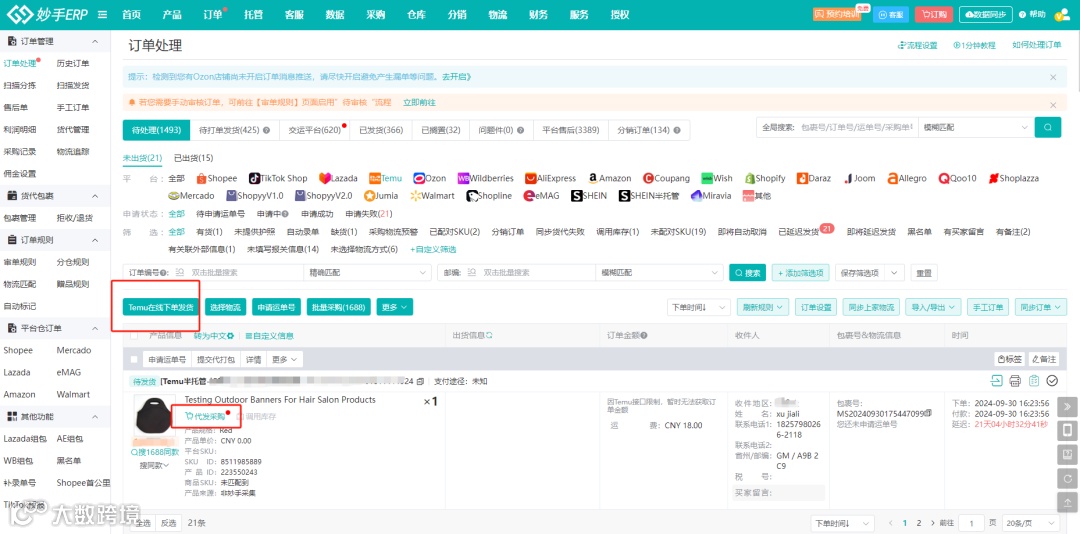Open the teal 更多 actions dropdown

[395, 307]
